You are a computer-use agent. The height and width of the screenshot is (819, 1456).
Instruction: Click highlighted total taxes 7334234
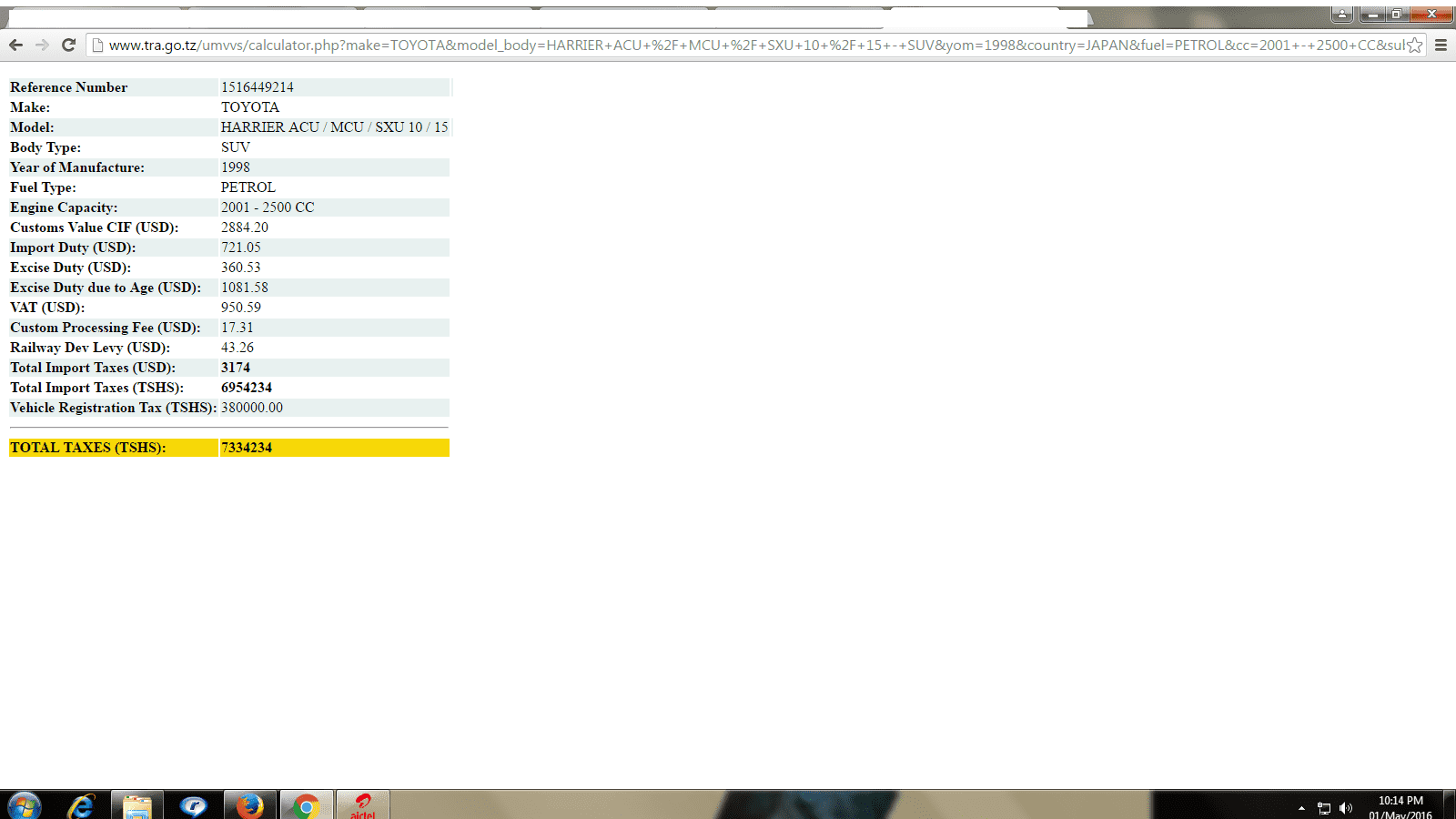point(247,448)
